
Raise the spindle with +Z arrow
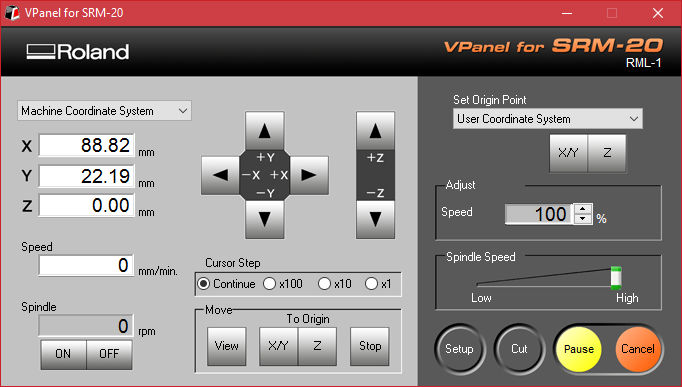click(x=375, y=130)
